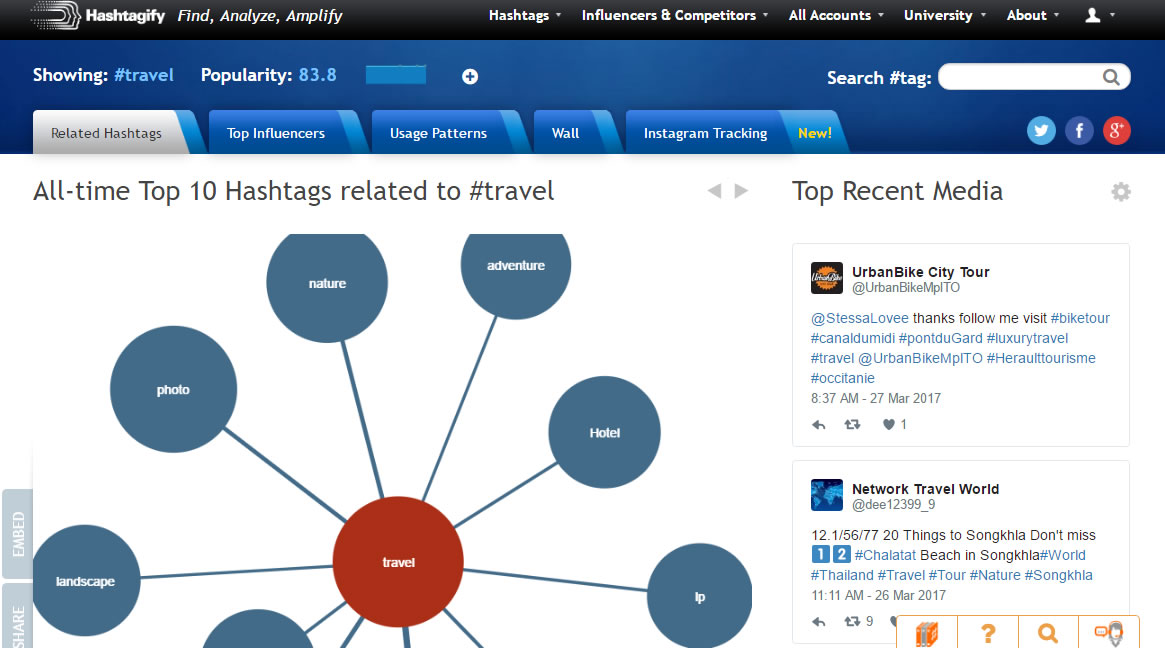Open the Instagram Tracking tab
Screen dimensions: 1165x648
pos(706,131)
